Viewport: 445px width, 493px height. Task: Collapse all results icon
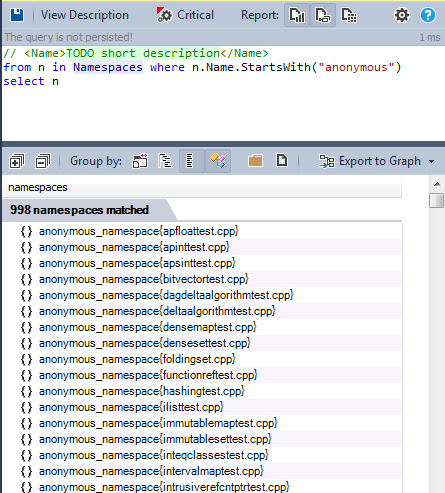pos(43,161)
